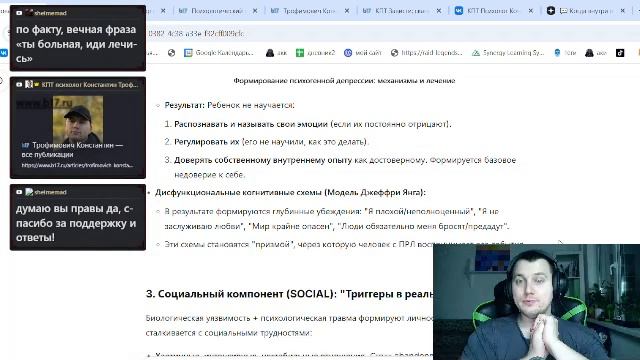
Task: Open the Synergy Learning System bookmark
Action: tap(508, 53)
